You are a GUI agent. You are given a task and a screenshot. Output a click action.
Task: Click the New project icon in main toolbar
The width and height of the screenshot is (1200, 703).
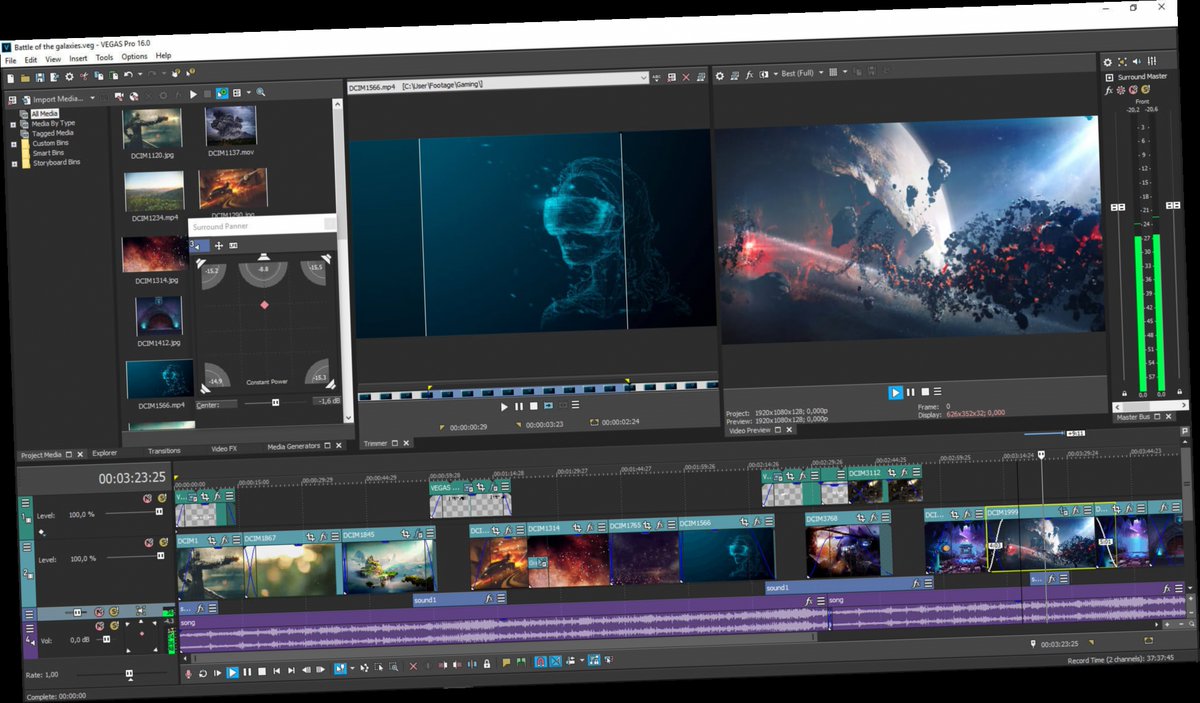click(10, 77)
